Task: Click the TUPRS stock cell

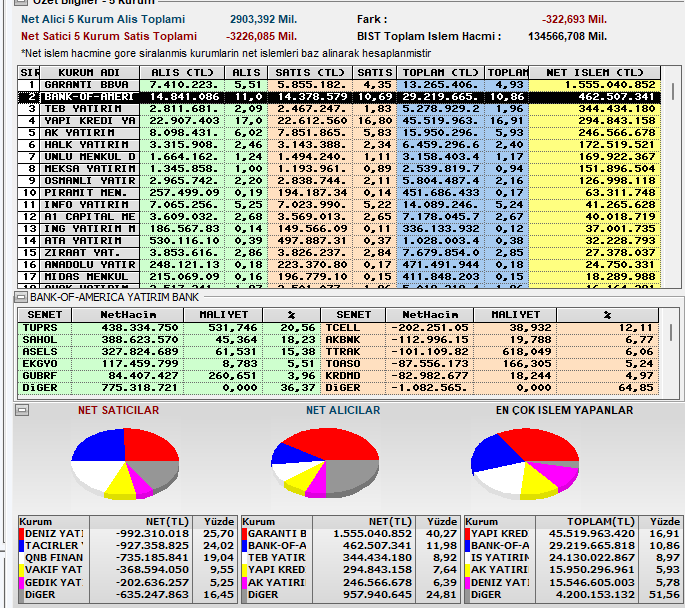Action: coord(44,328)
